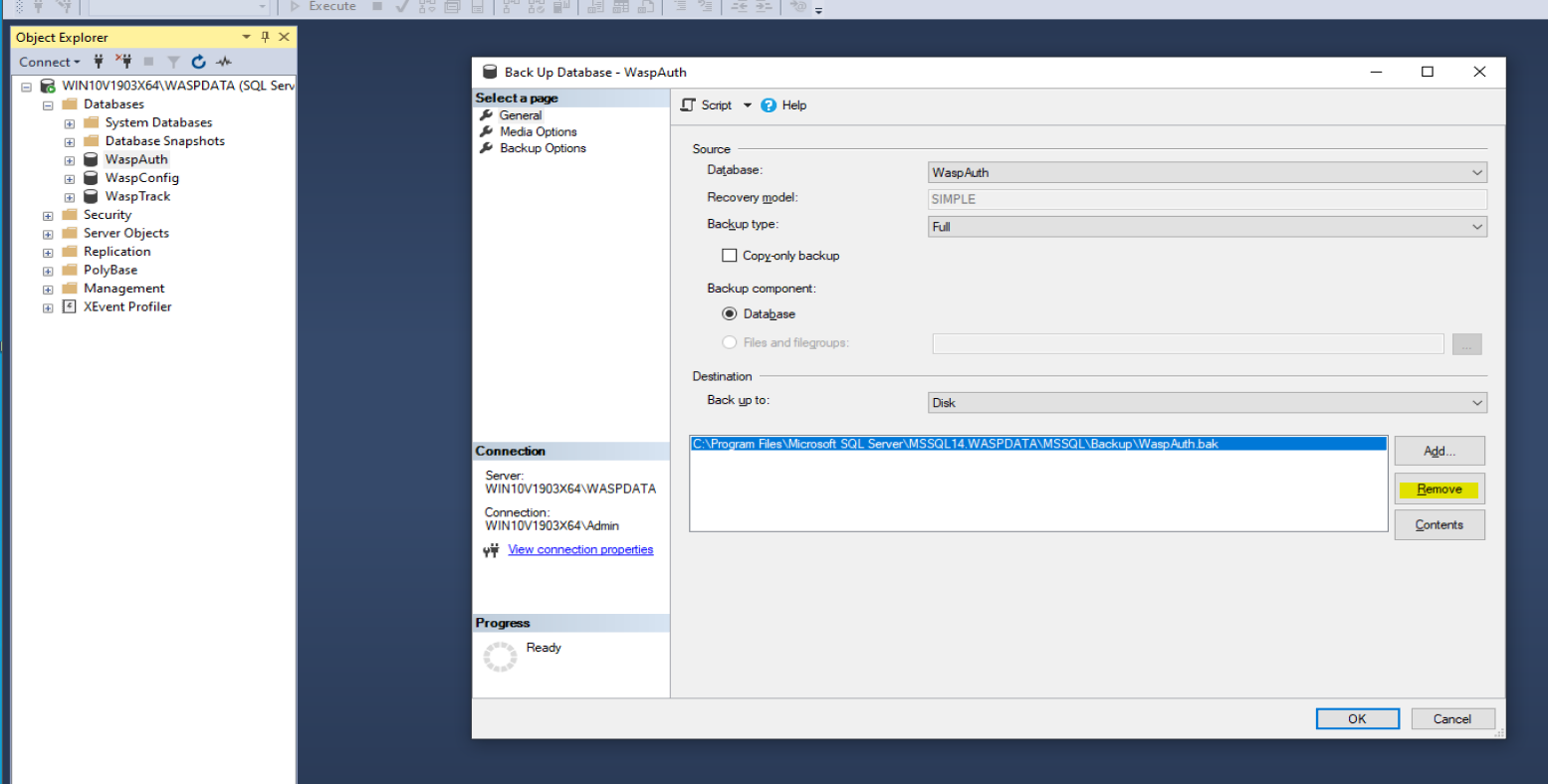This screenshot has width=1548, height=784.
Task: Expand the Replication node
Action: point(48,253)
